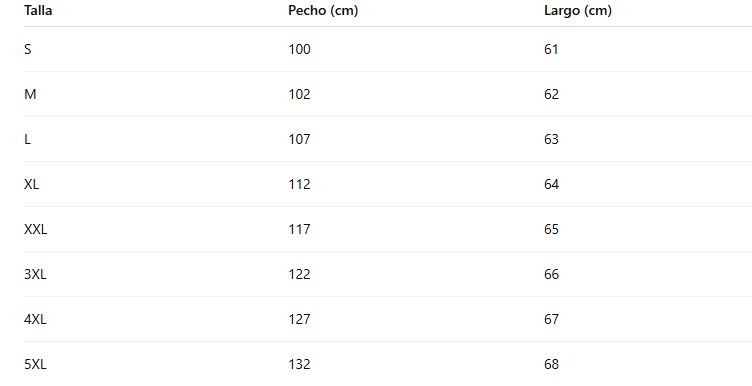The width and height of the screenshot is (752, 386).
Task: Click length value 64
Action: [x=551, y=185]
